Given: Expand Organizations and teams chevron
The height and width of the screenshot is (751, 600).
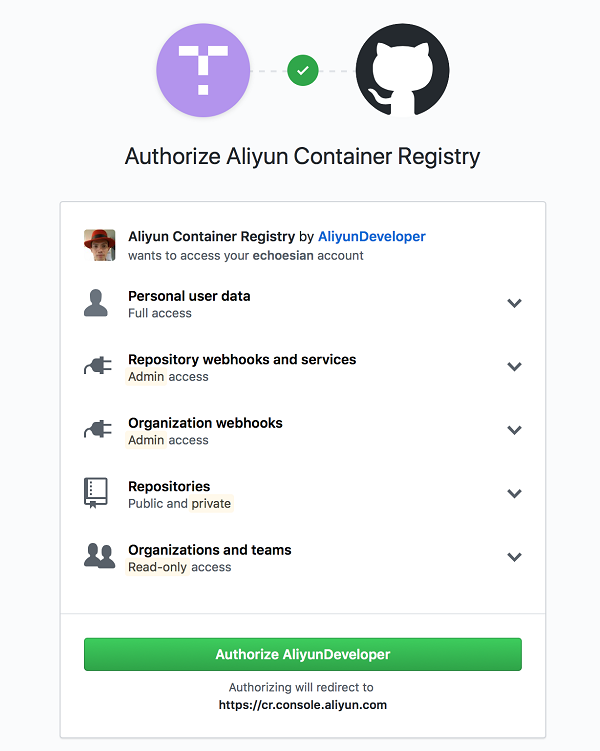Looking at the screenshot, I should (x=514, y=557).
